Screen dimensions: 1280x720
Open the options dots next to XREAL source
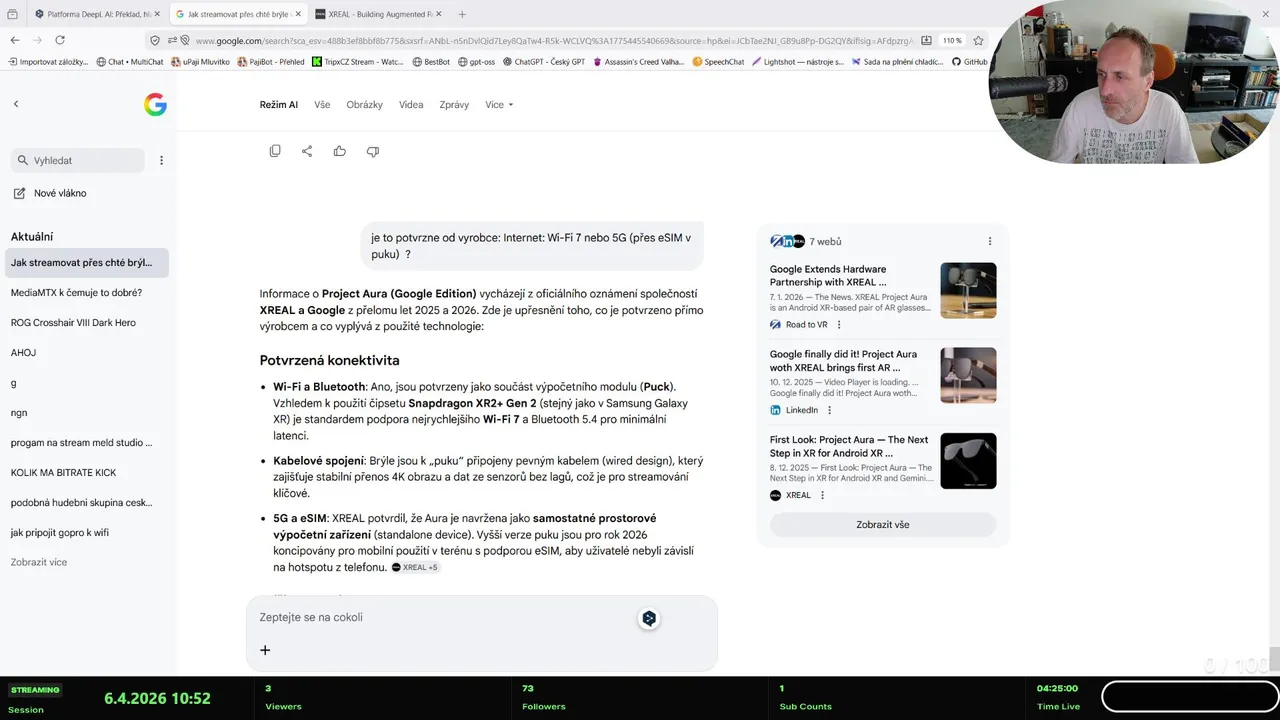pos(823,495)
